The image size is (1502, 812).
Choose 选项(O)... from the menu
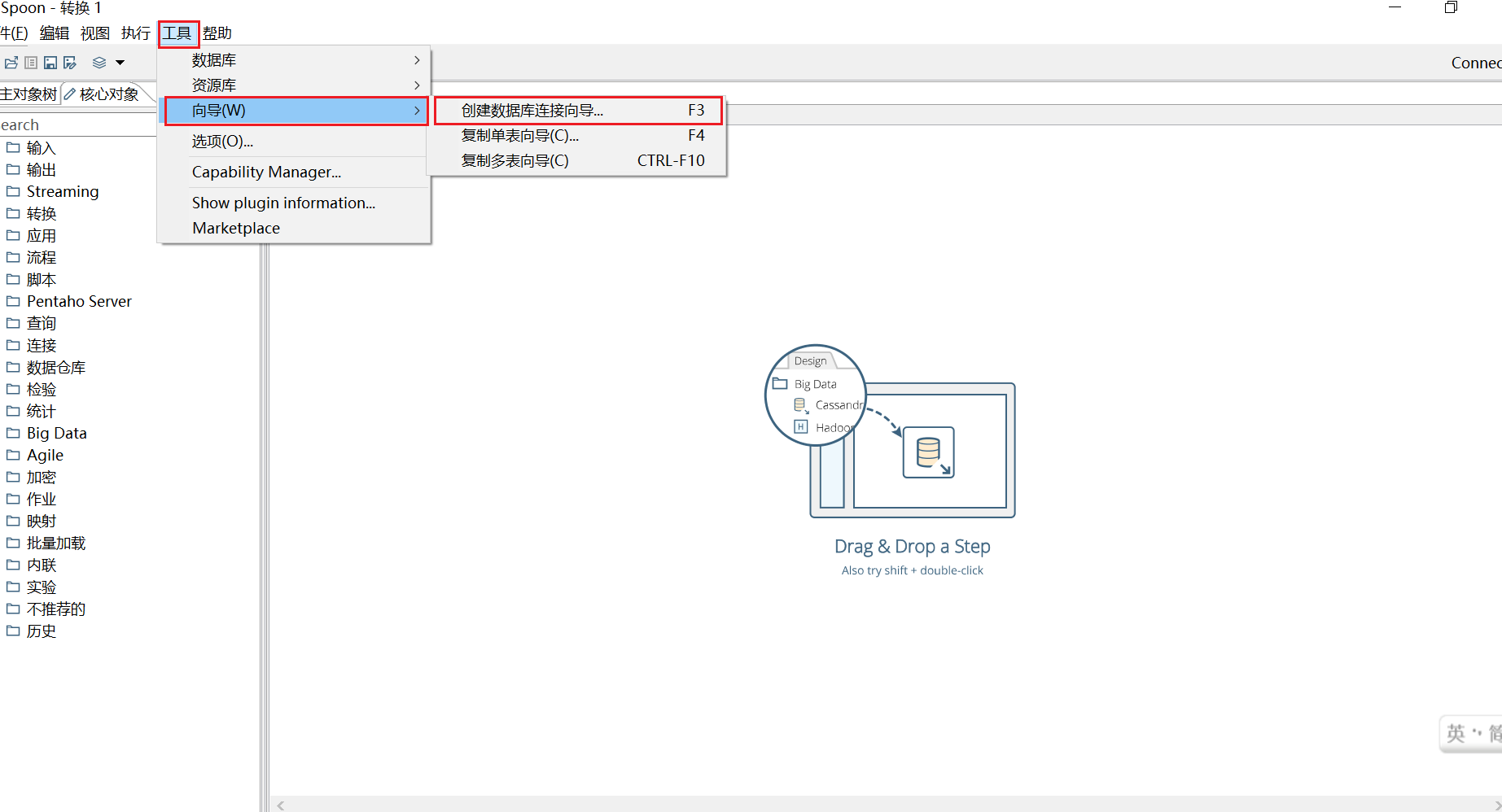click(x=294, y=142)
